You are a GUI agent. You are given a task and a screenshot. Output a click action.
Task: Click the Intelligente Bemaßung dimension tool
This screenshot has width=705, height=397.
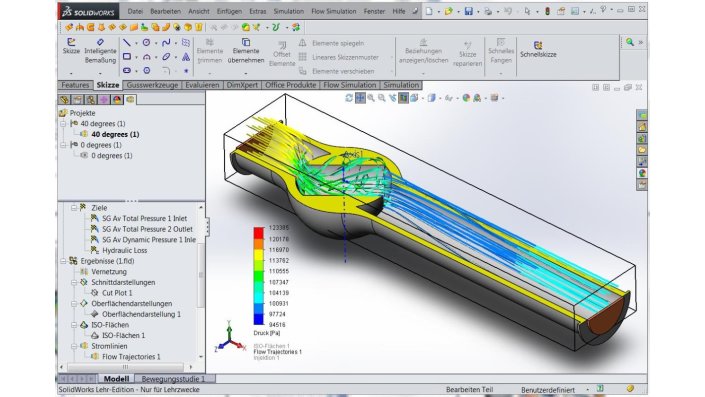pos(100,51)
